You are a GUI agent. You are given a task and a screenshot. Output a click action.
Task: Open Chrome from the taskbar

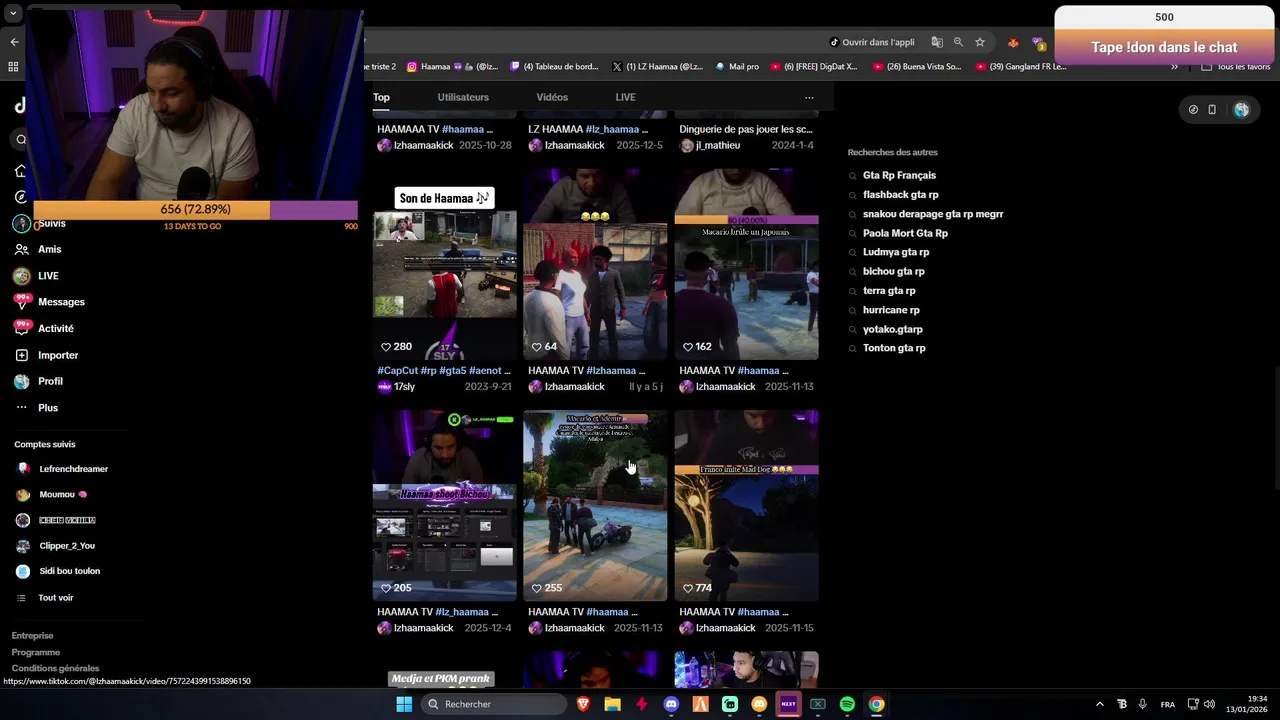point(876,704)
